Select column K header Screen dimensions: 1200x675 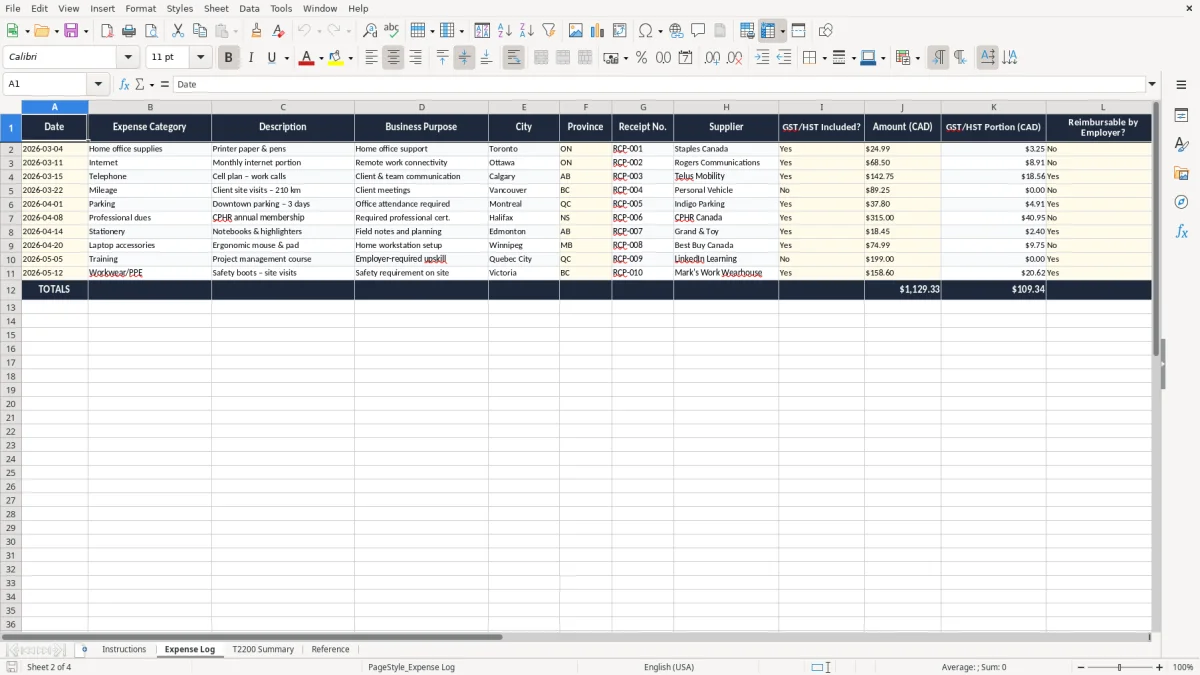[993, 107]
